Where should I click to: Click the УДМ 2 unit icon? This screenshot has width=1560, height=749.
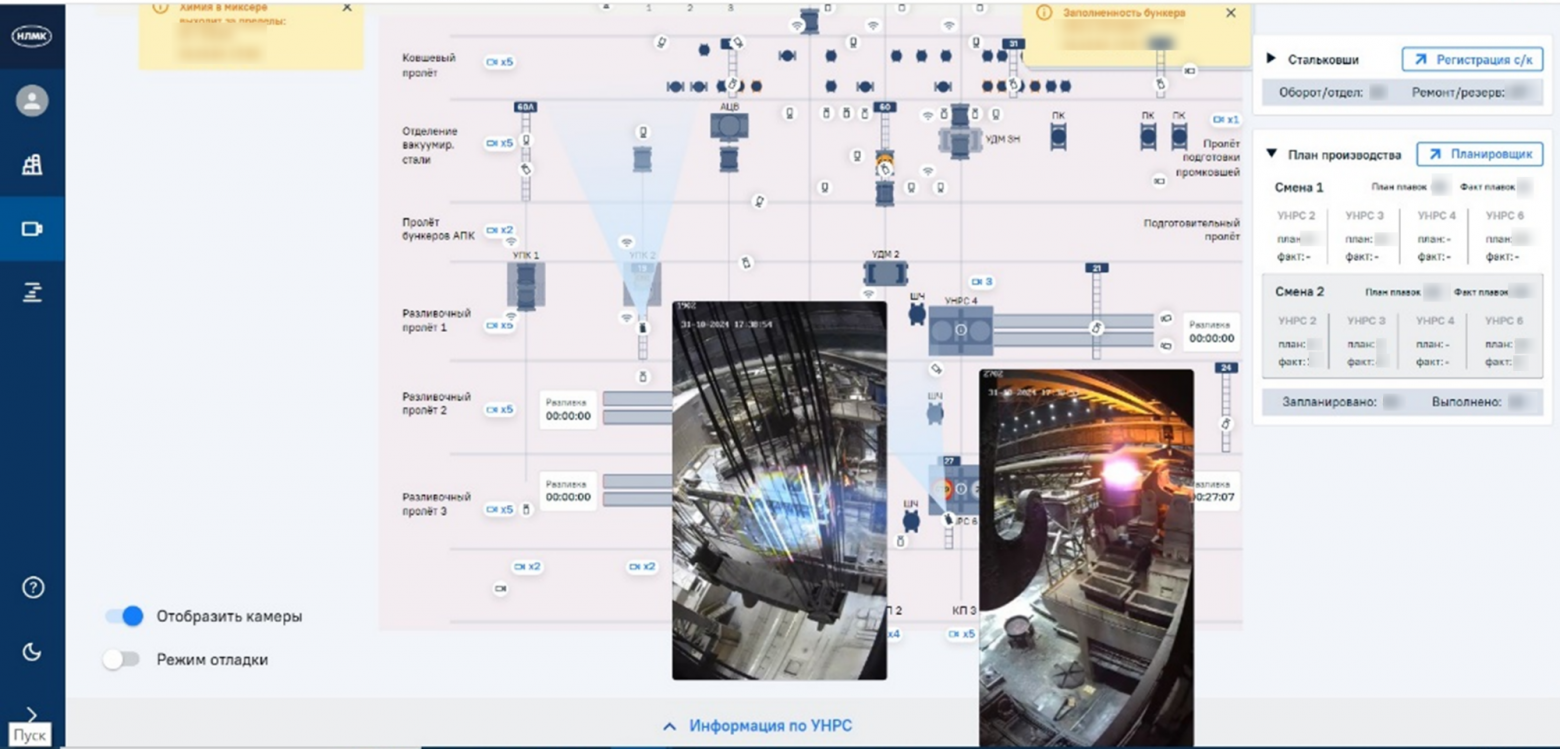pyautogui.click(x=885, y=273)
